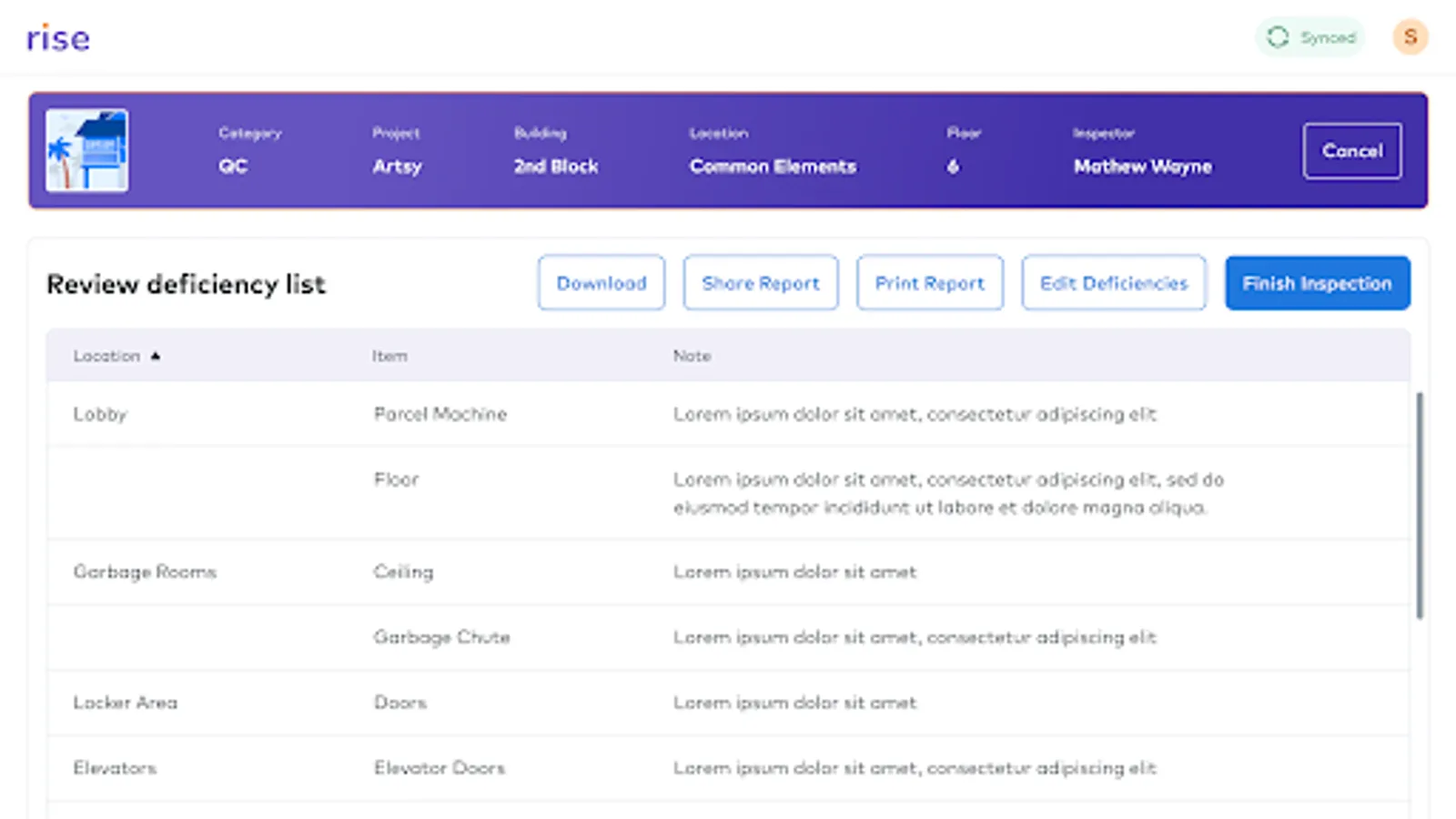Click the Cancel button
This screenshot has width=1456, height=819.
point(1351,151)
